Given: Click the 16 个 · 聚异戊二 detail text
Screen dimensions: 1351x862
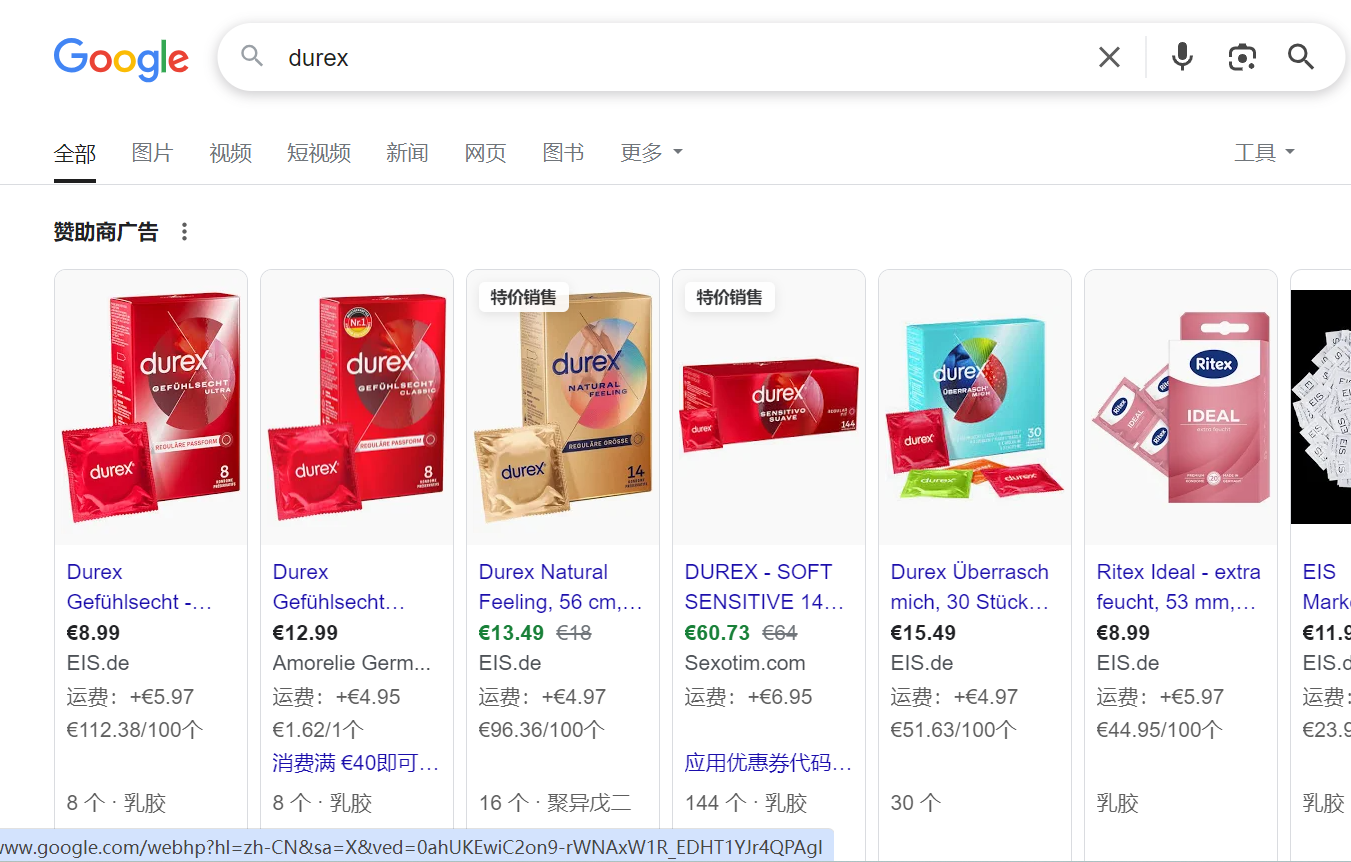Looking at the screenshot, I should point(555,802).
